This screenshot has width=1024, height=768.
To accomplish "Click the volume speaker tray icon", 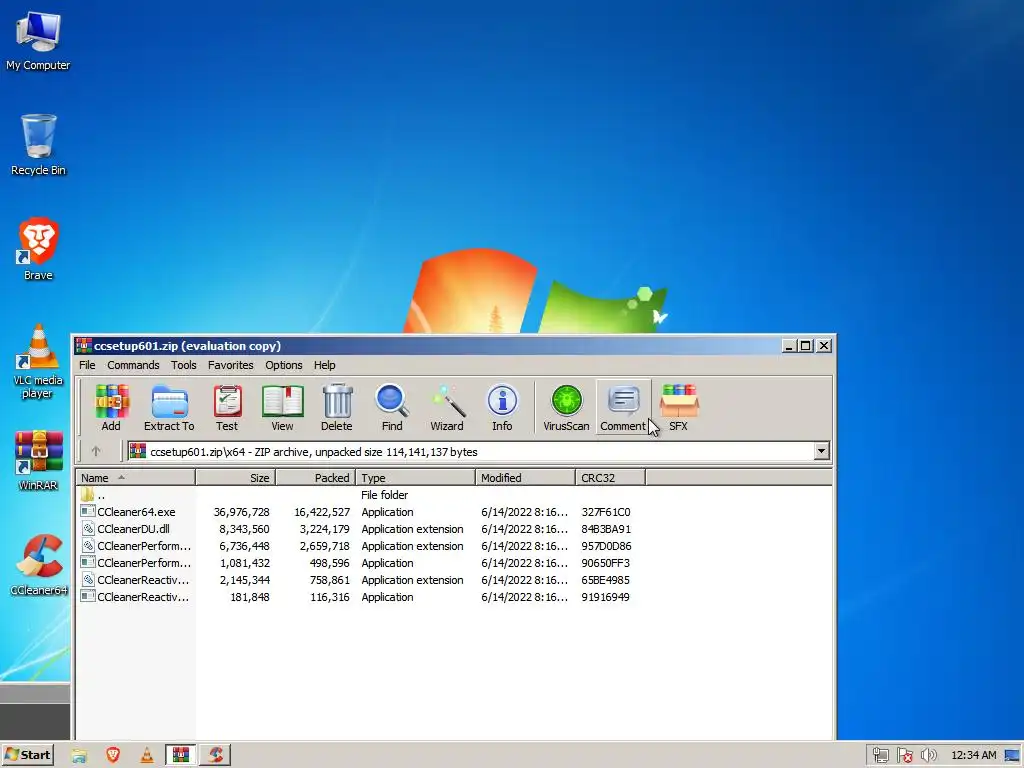I will tap(929, 756).
